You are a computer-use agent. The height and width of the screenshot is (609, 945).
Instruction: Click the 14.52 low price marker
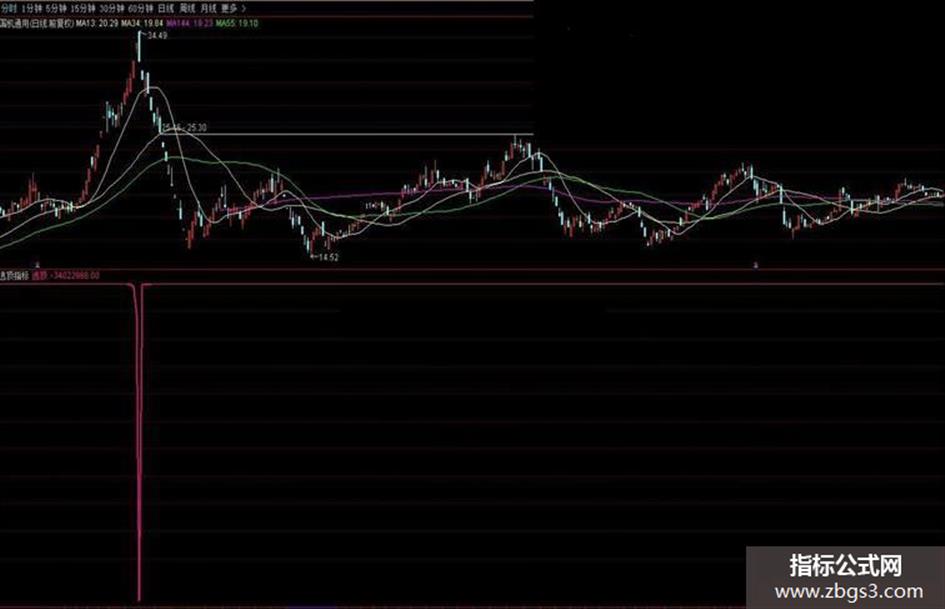tap(327, 257)
